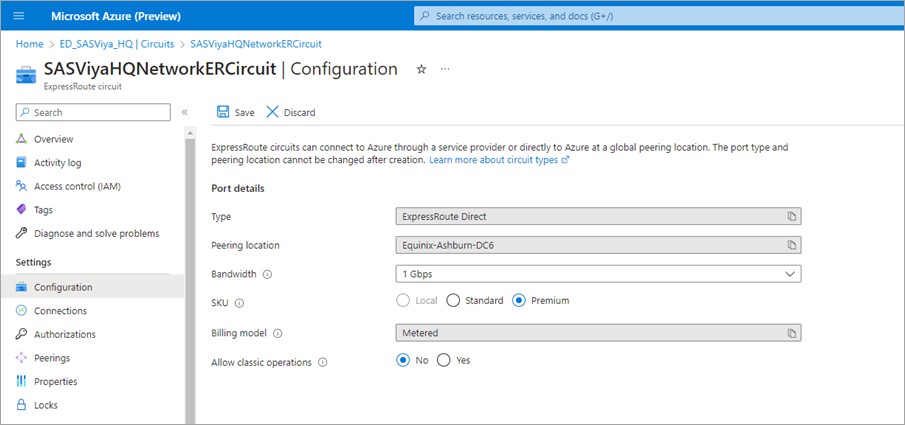The height and width of the screenshot is (425, 905).
Task: Go to Access control (IAM)
Action: coord(76,186)
